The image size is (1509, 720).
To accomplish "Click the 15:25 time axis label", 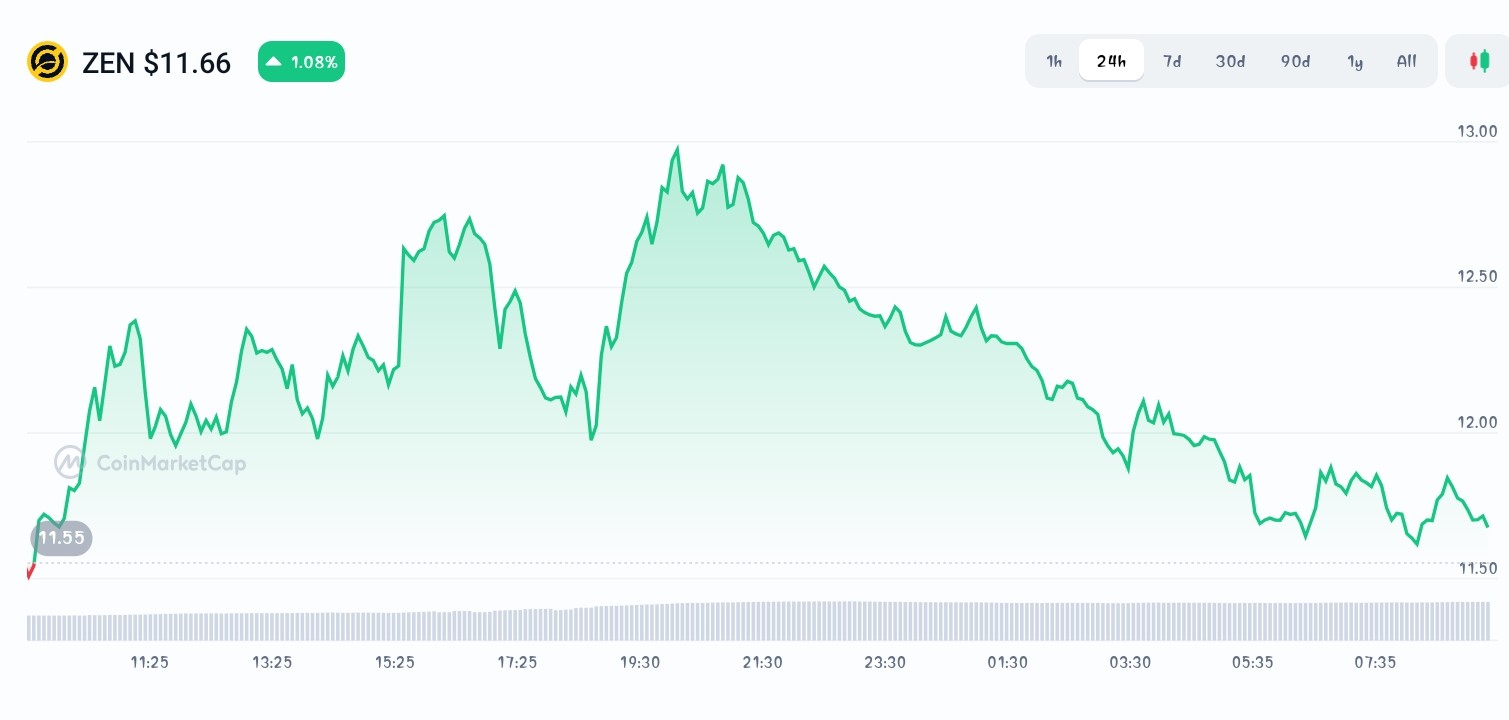I will pos(395,662).
